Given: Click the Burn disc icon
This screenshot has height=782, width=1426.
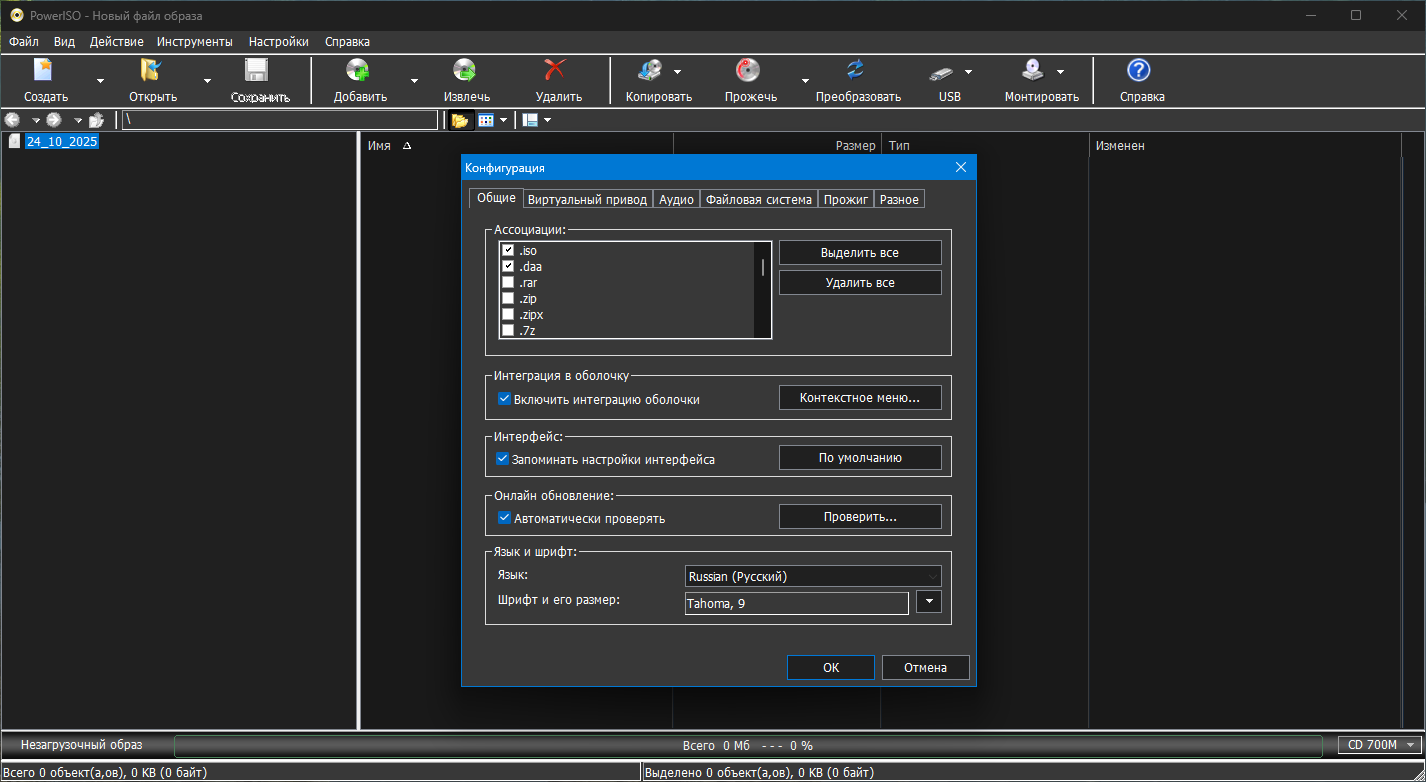Looking at the screenshot, I should pyautogui.click(x=748, y=70).
